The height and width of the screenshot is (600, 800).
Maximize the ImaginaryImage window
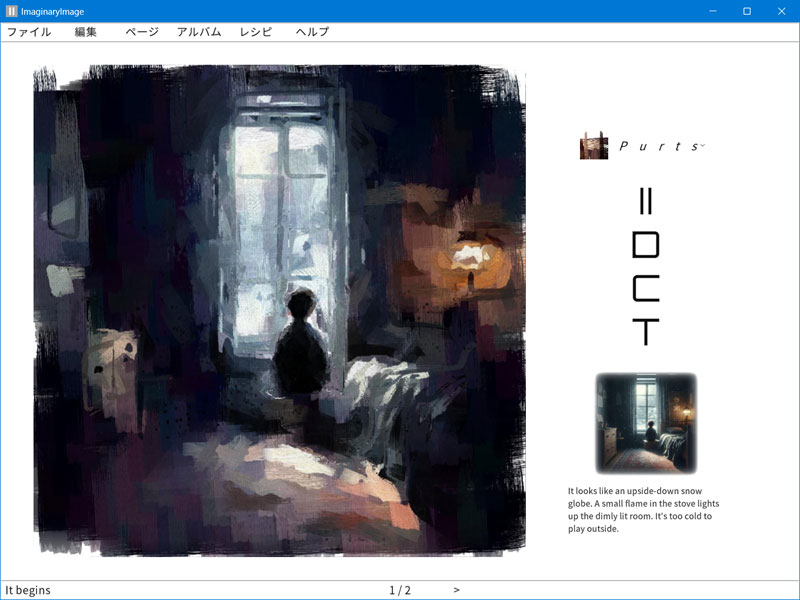[746, 11]
